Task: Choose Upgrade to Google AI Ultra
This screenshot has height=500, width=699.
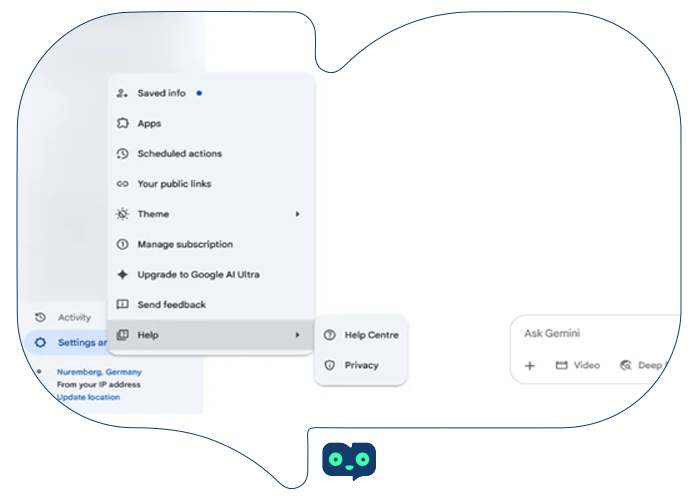Action: tap(198, 274)
